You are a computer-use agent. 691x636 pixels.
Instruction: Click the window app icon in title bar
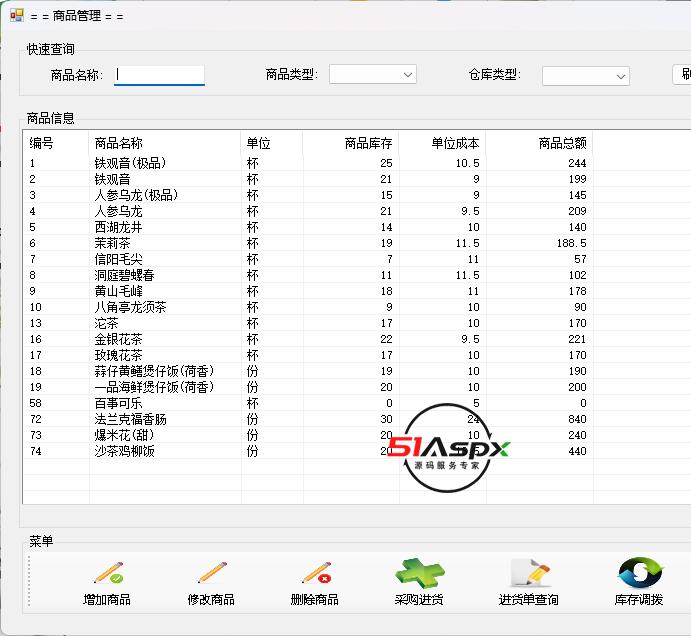coord(17,15)
